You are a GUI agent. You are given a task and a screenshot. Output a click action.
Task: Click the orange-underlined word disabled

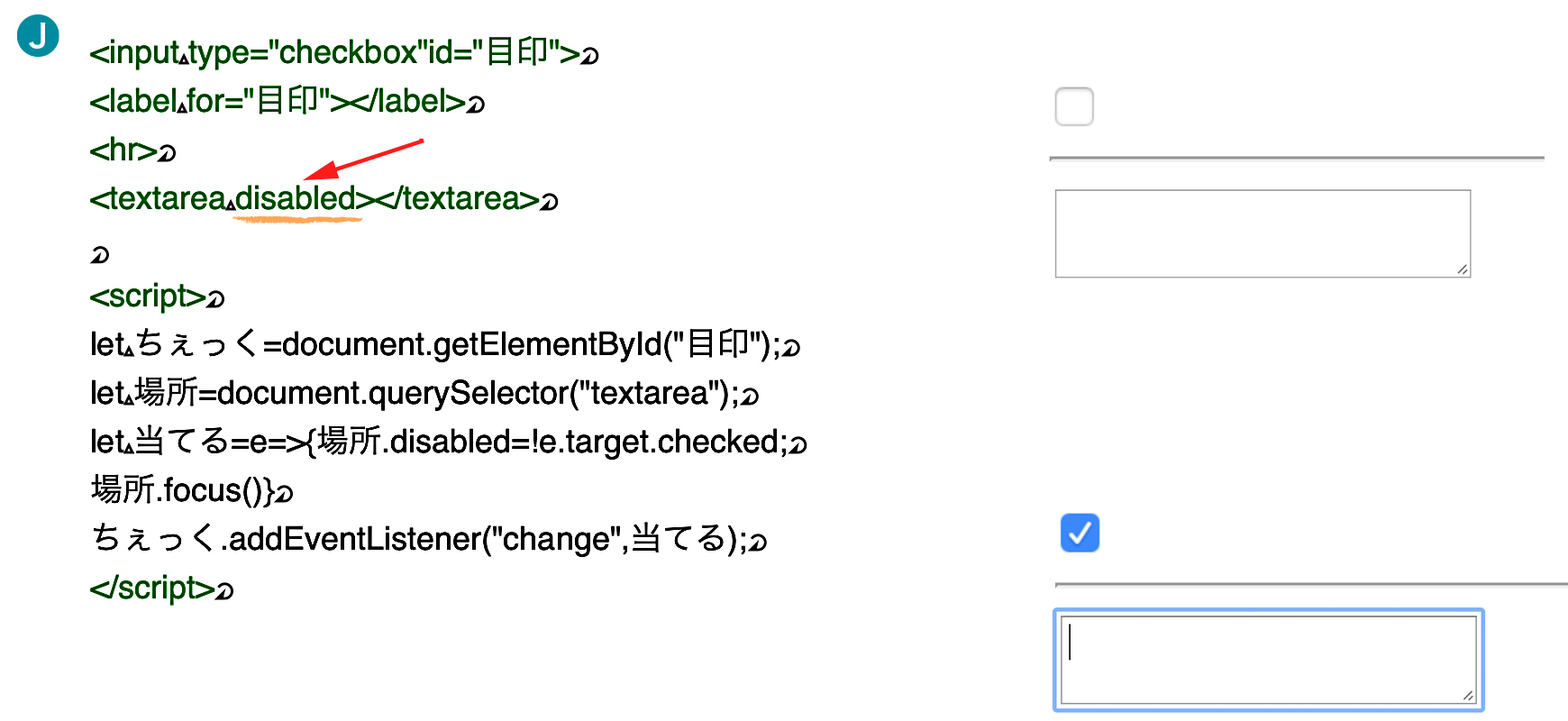pyautogui.click(x=296, y=198)
